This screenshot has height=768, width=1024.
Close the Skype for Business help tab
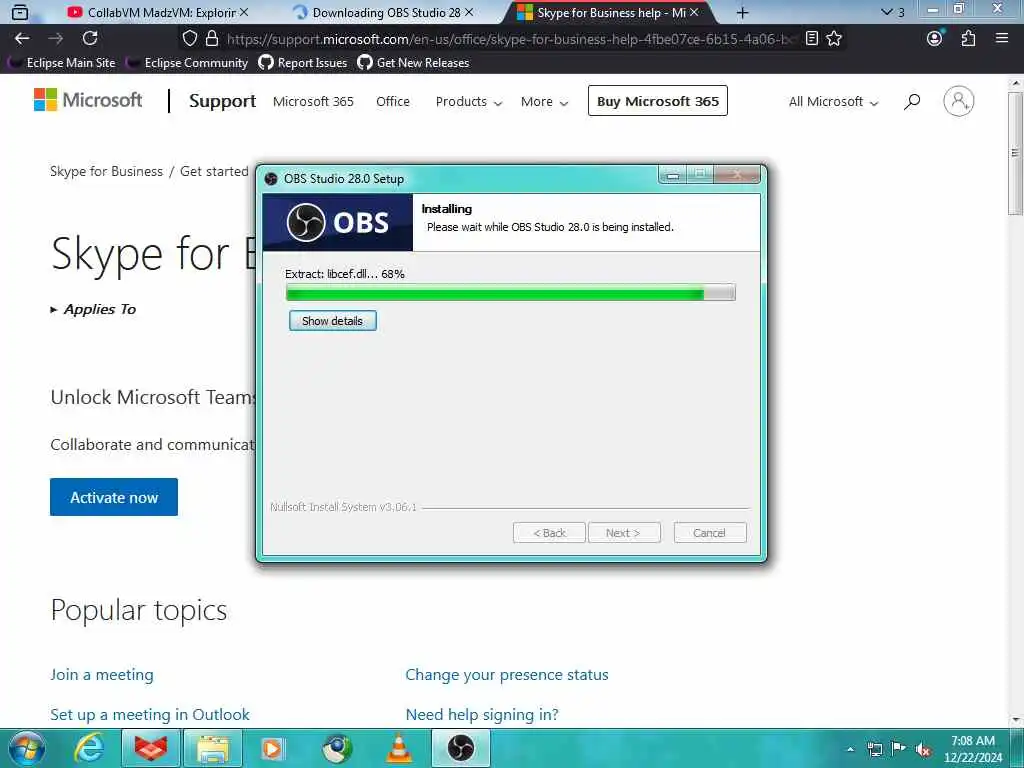pyautogui.click(x=694, y=12)
